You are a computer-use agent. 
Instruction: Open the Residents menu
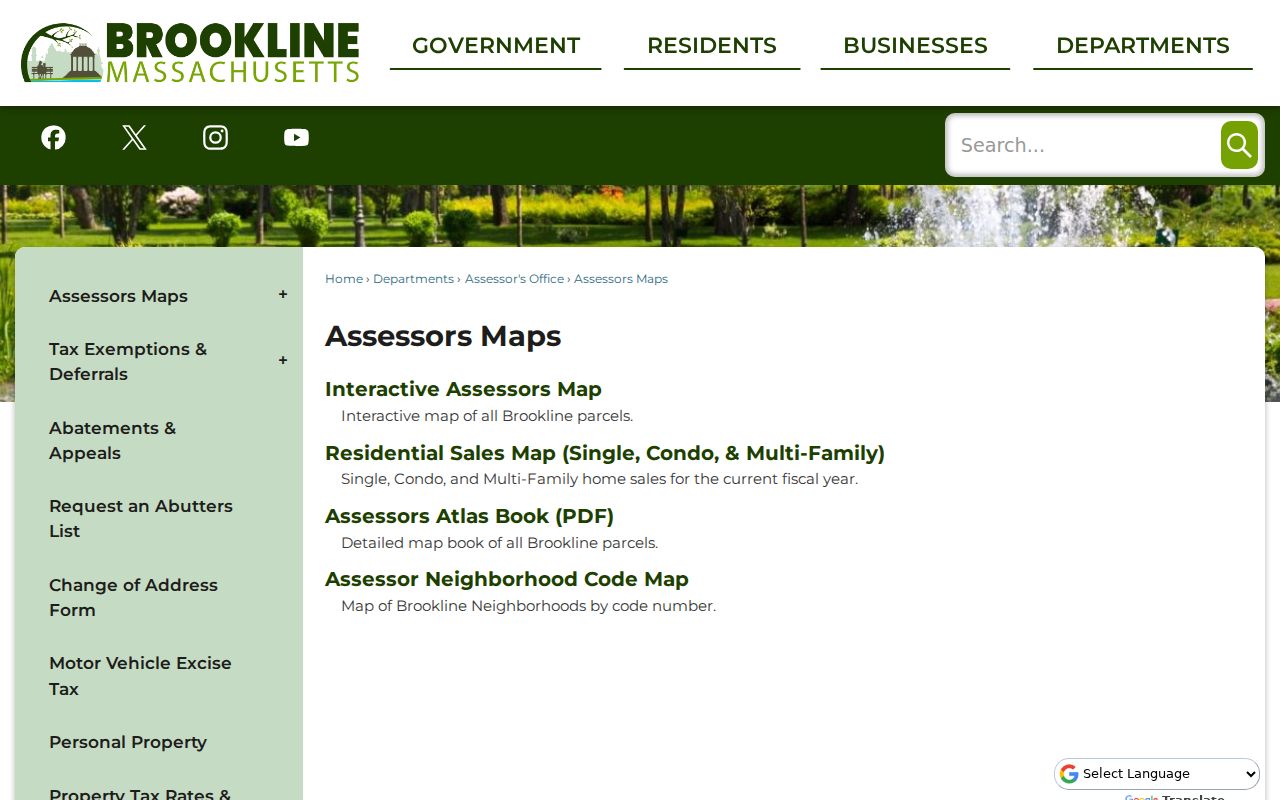coord(712,46)
